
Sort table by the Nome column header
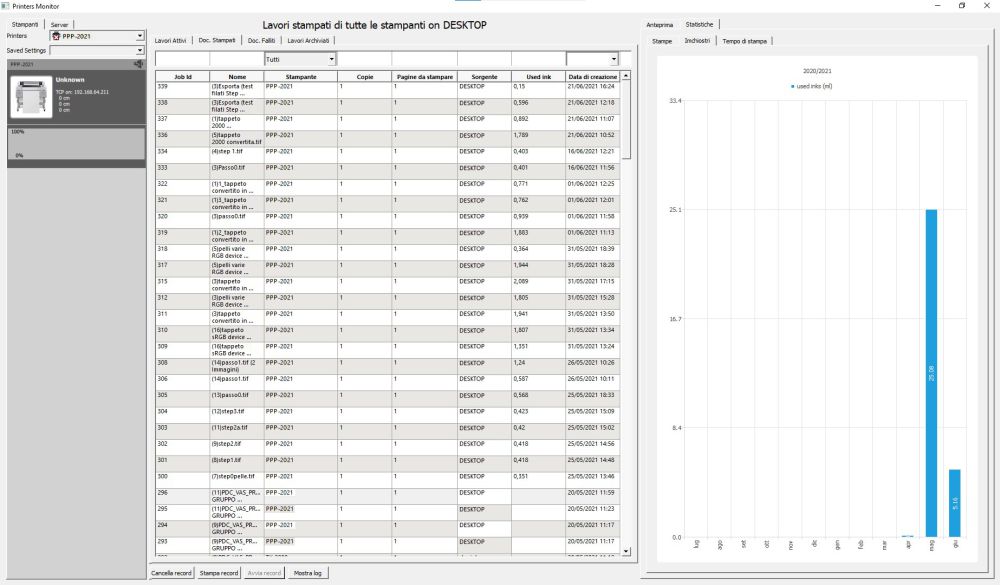[237, 77]
